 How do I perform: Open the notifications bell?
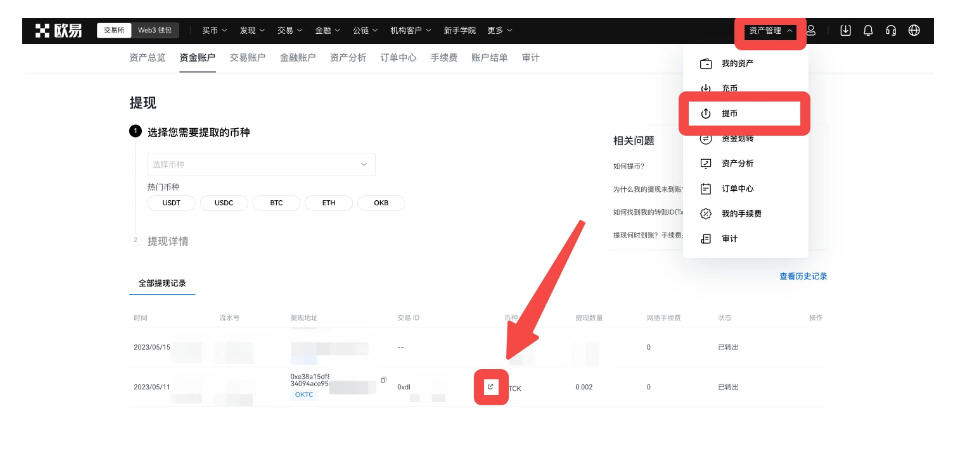pyautogui.click(x=868, y=30)
